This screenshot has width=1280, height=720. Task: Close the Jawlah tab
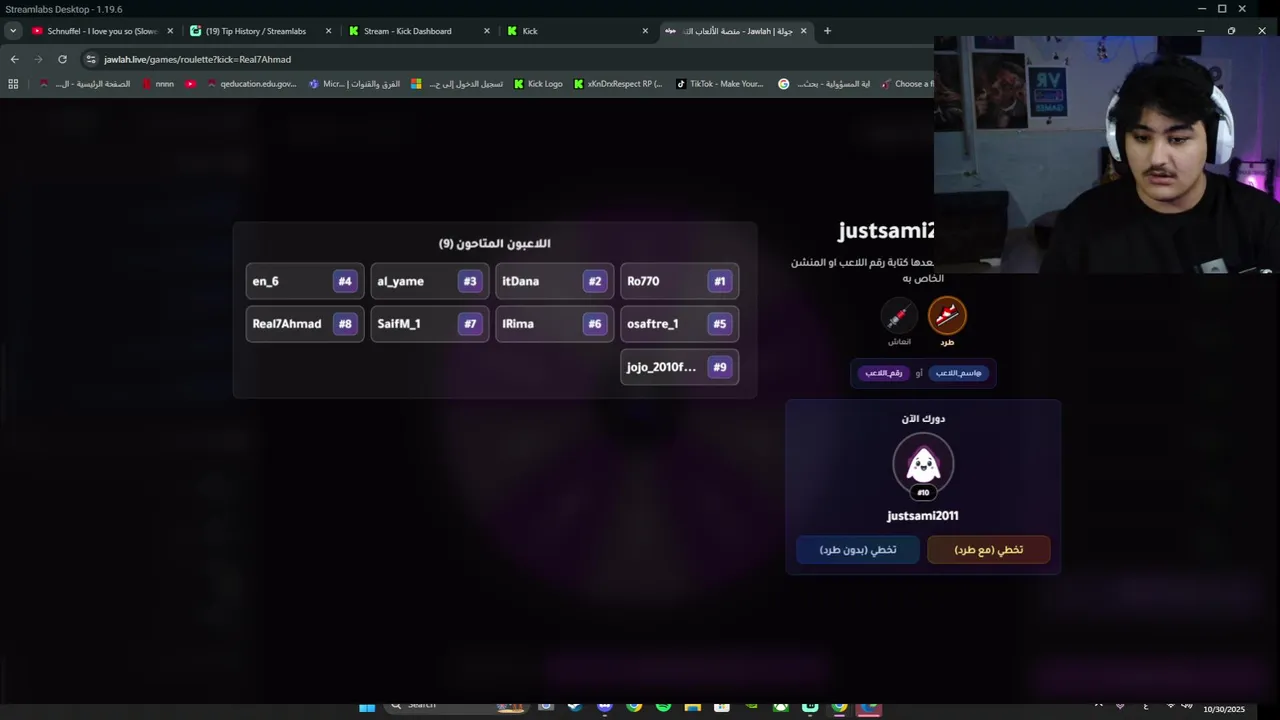(x=803, y=31)
